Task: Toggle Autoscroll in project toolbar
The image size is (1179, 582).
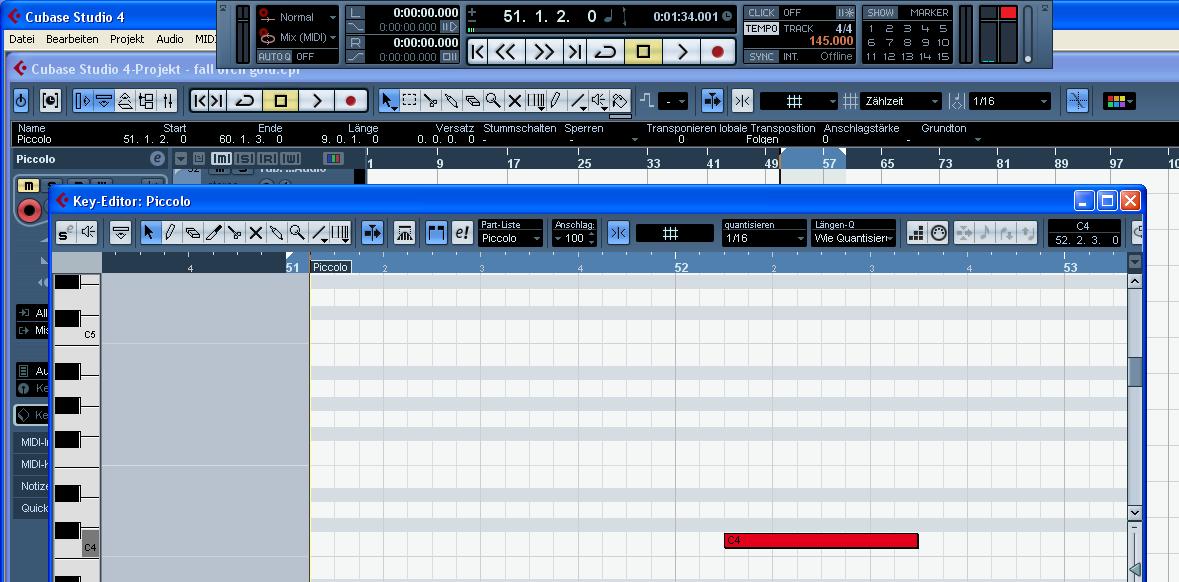Action: pyautogui.click(x=711, y=100)
